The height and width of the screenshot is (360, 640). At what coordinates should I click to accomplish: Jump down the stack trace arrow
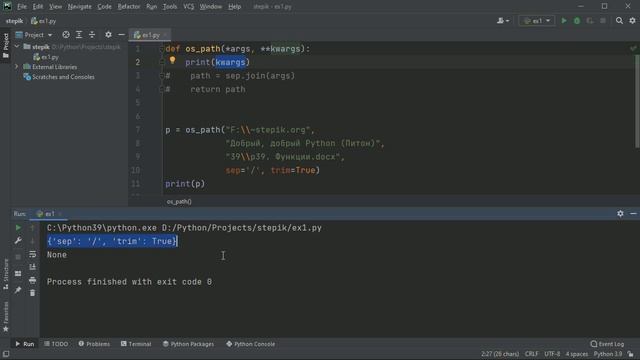pyautogui.click(x=33, y=241)
